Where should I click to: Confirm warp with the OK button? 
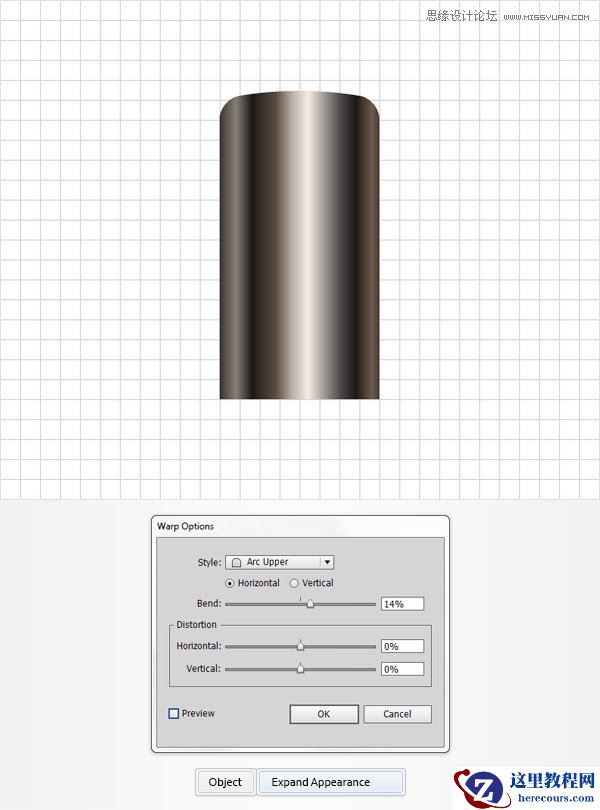[324, 714]
